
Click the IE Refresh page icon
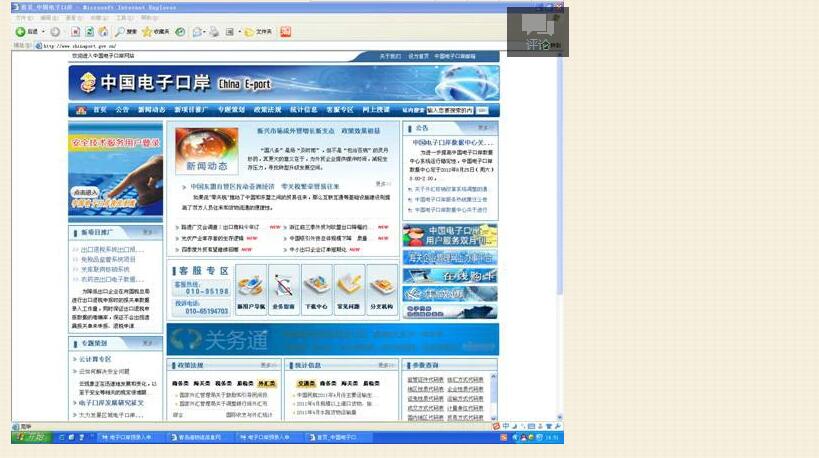tap(90, 32)
